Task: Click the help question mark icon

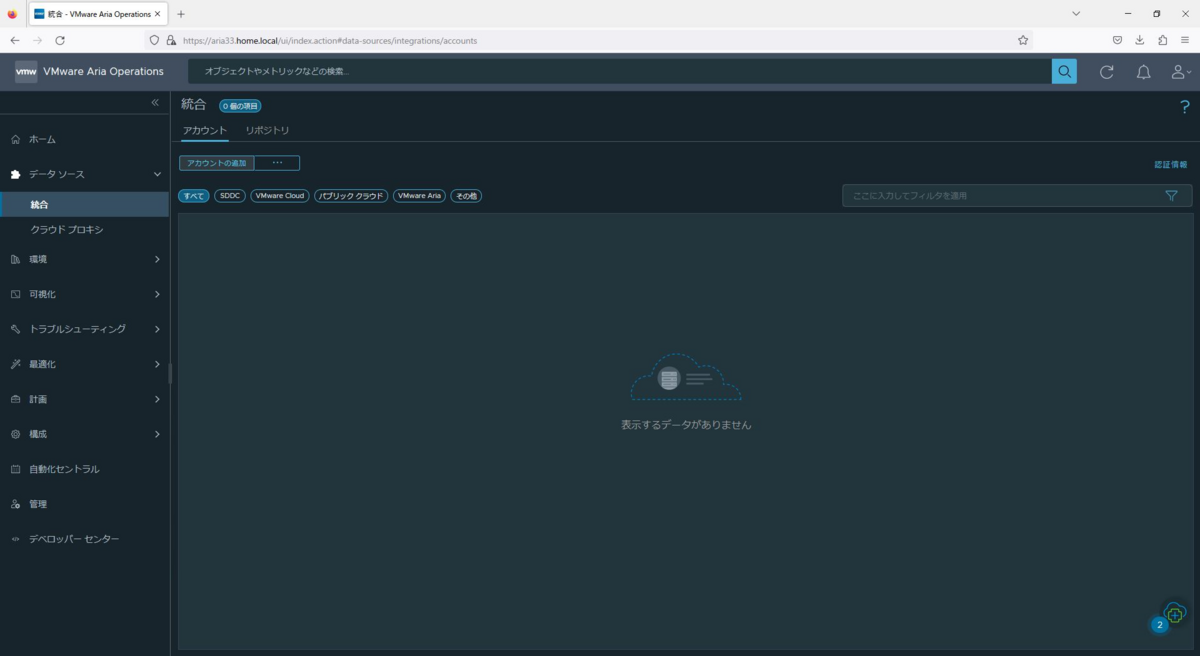Action: coord(1185,106)
